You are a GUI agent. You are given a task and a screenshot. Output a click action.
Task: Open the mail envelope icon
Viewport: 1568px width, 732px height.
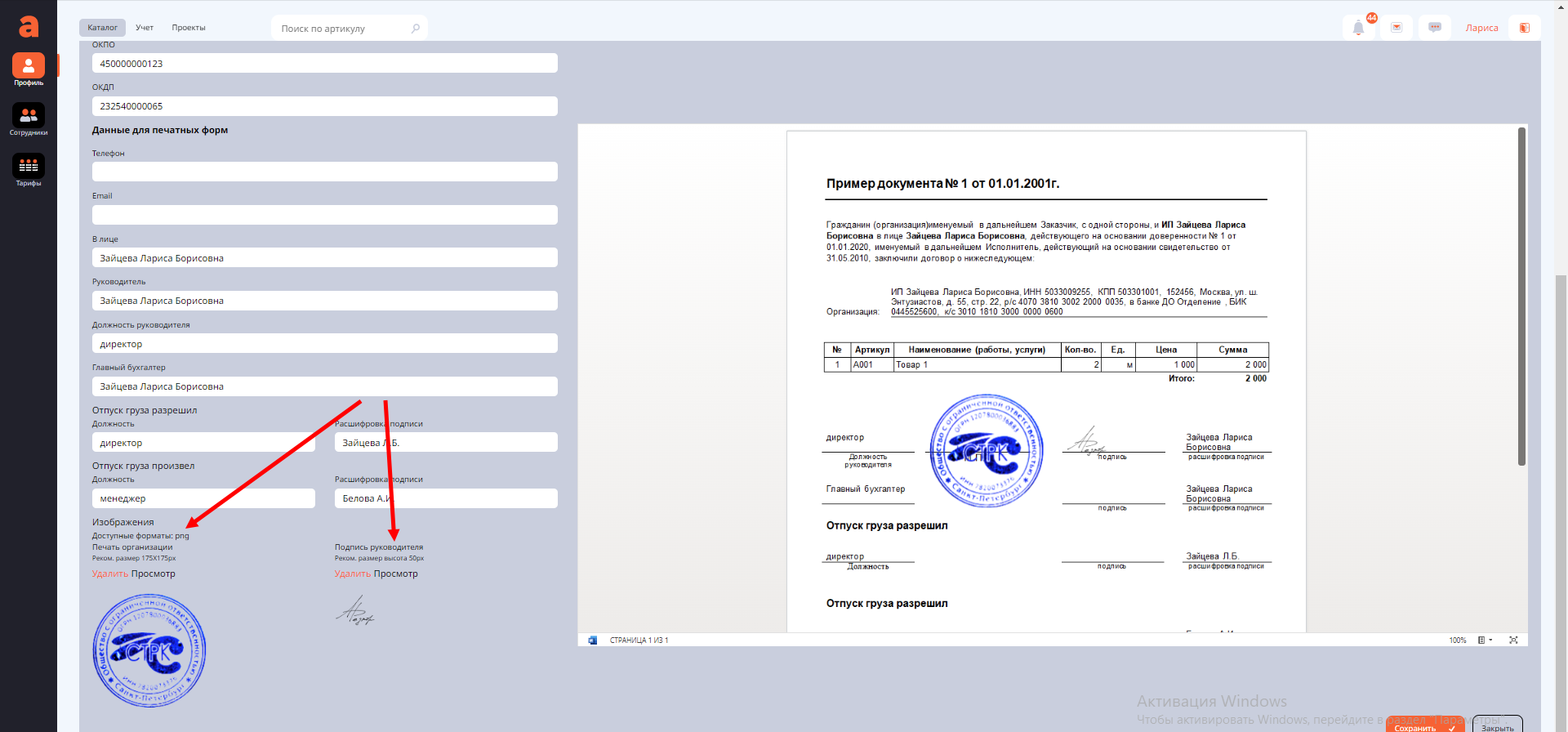click(1396, 28)
